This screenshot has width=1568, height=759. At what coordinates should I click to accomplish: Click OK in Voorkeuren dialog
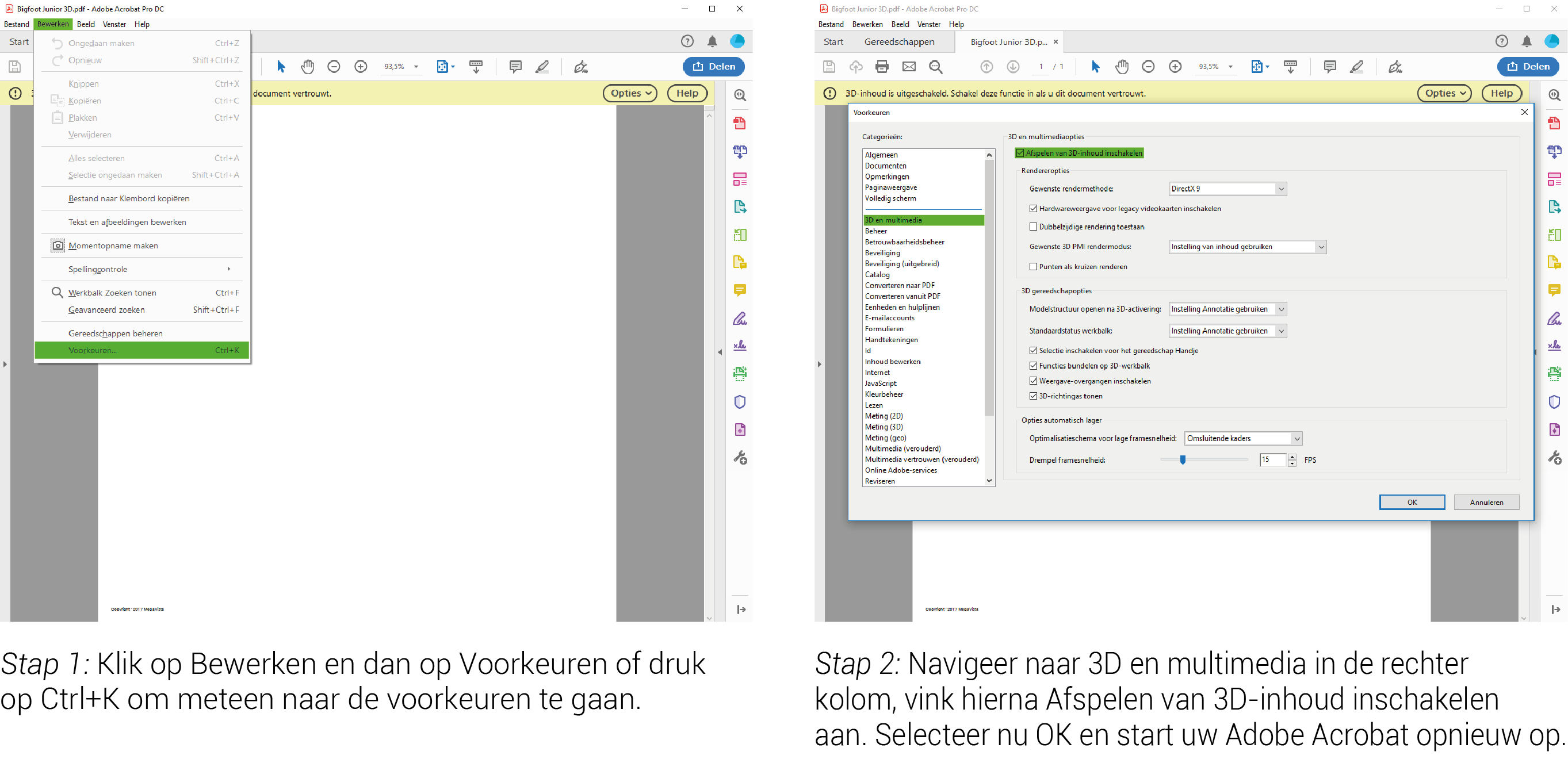tap(1412, 503)
